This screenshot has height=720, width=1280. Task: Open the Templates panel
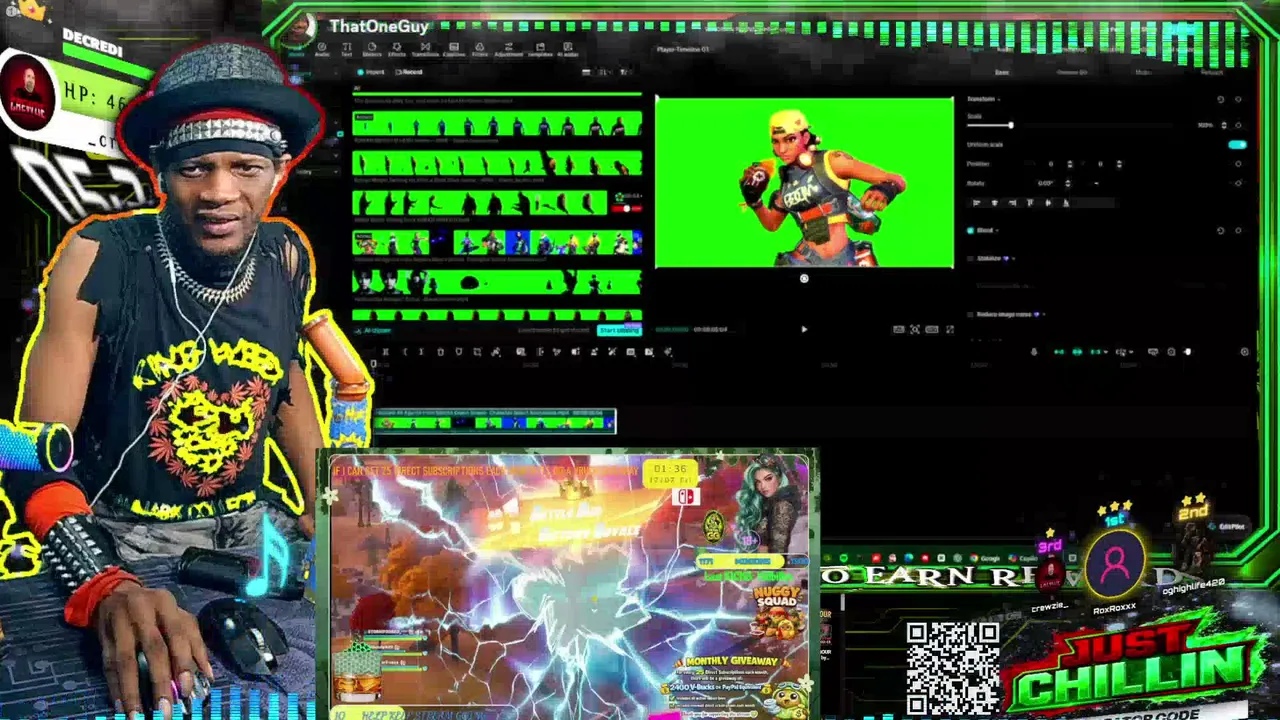pos(540,49)
